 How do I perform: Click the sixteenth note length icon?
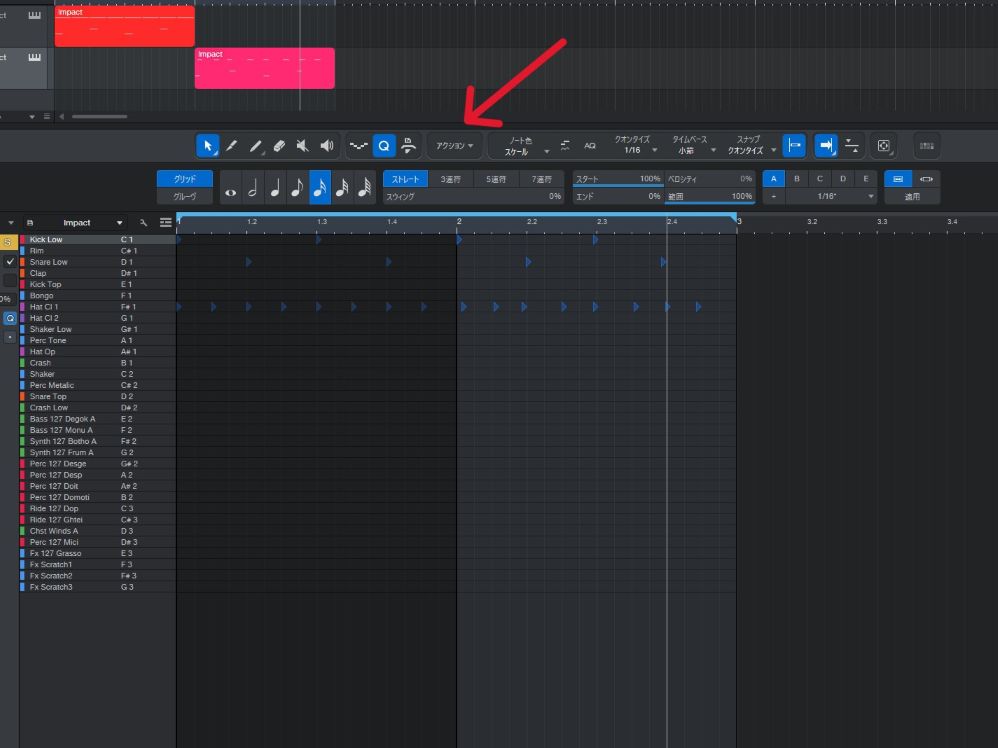pyautogui.click(x=320, y=188)
